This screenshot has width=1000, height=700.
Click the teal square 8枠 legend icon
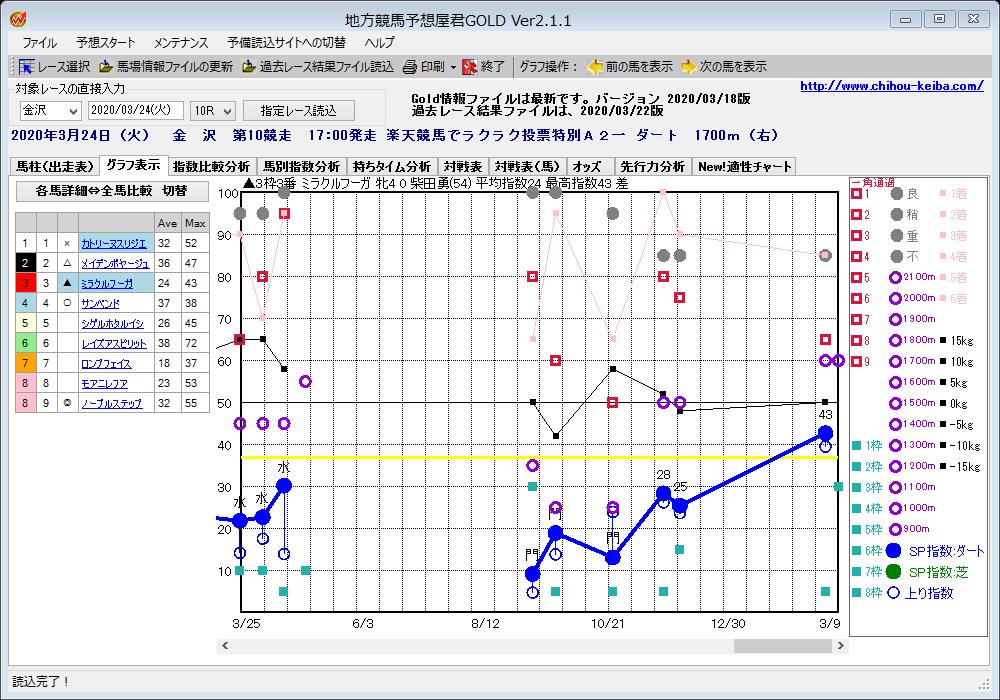[857, 593]
